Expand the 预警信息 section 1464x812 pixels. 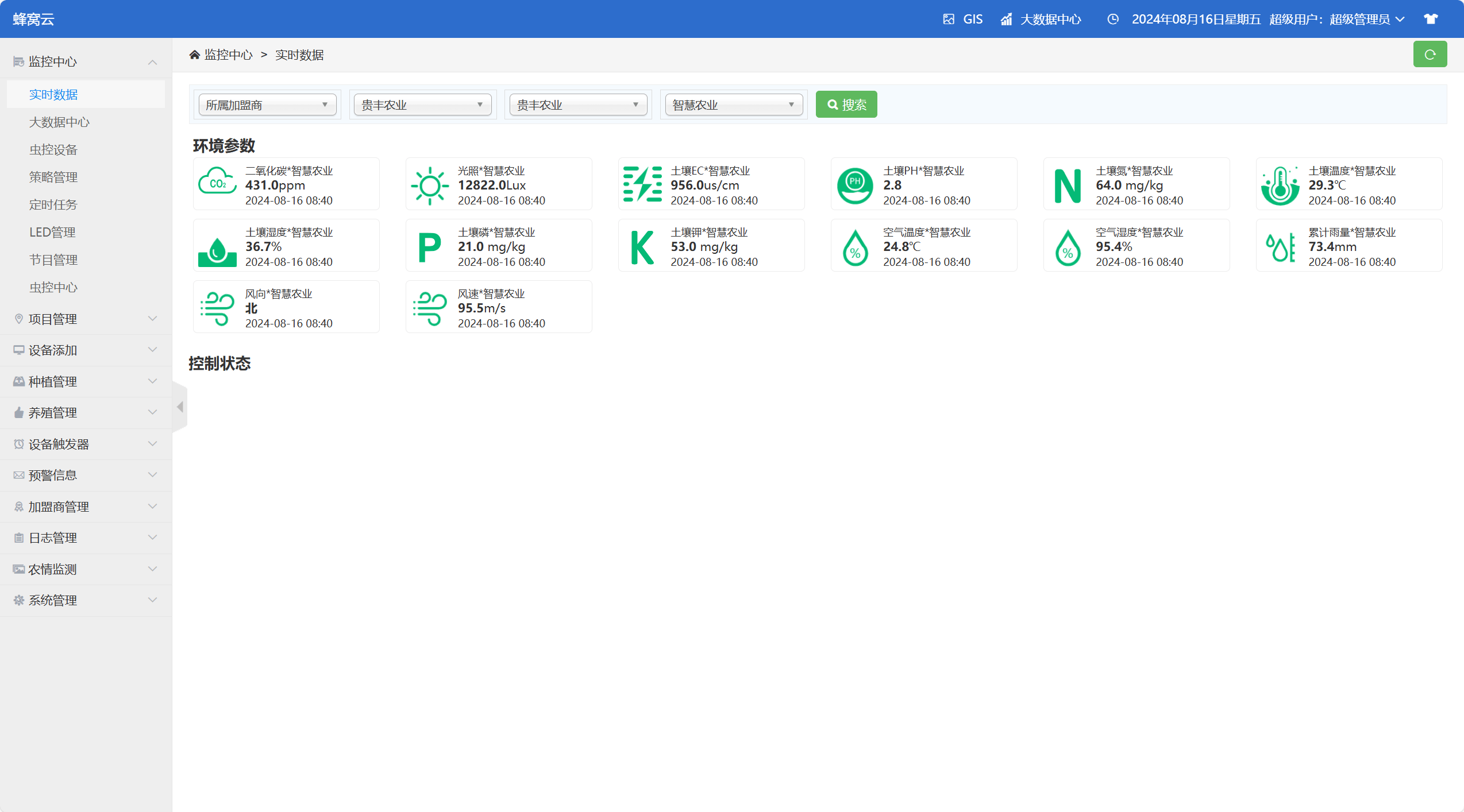[x=86, y=475]
